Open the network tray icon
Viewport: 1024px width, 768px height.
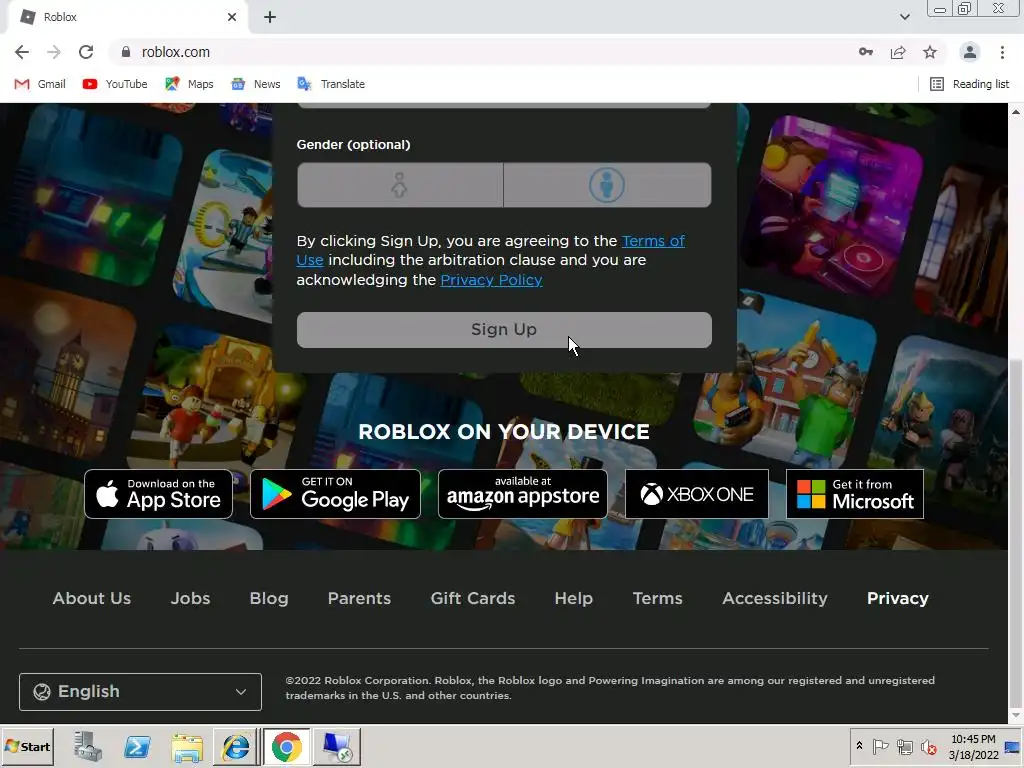point(904,746)
